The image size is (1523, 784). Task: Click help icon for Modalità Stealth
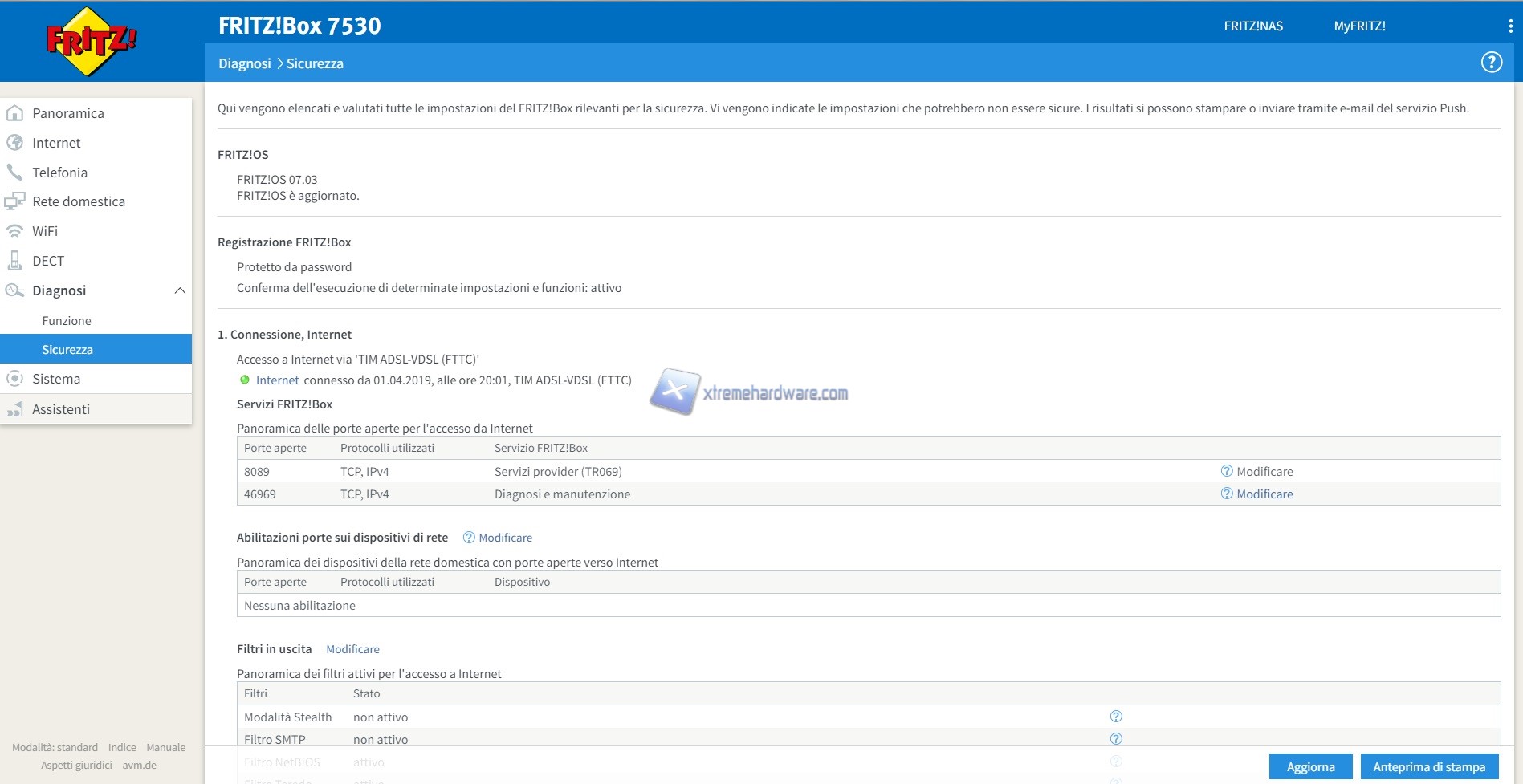coord(1115,717)
